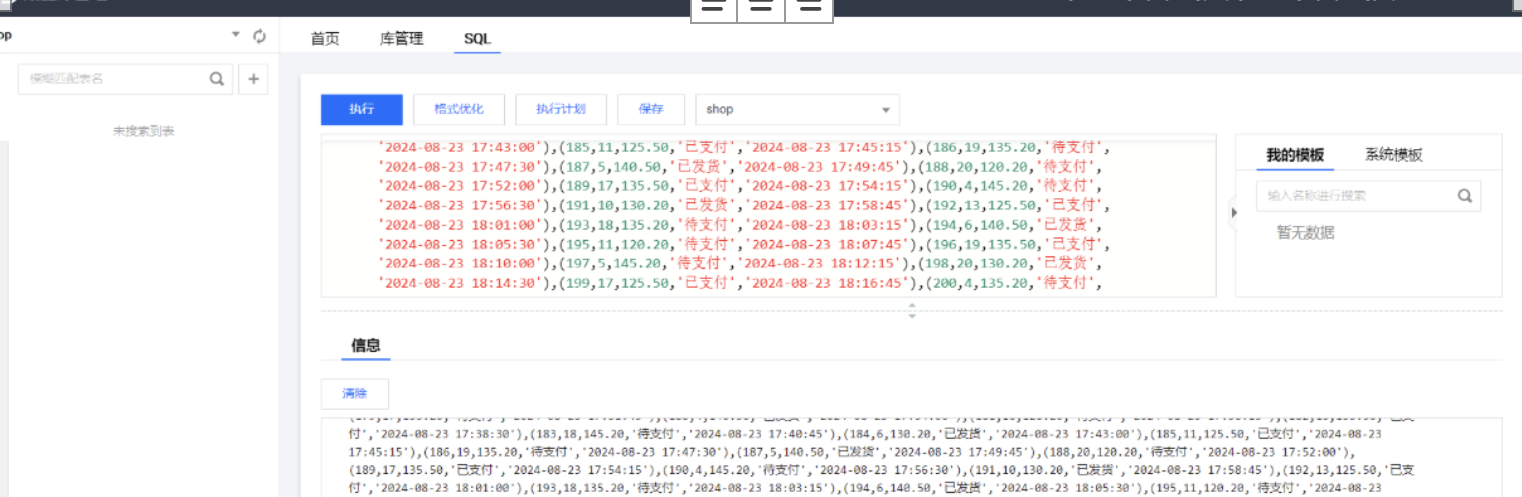Viewport: 1522px width, 497px height.
Task: Switch to the 系统模板 tab
Action: click(1393, 155)
